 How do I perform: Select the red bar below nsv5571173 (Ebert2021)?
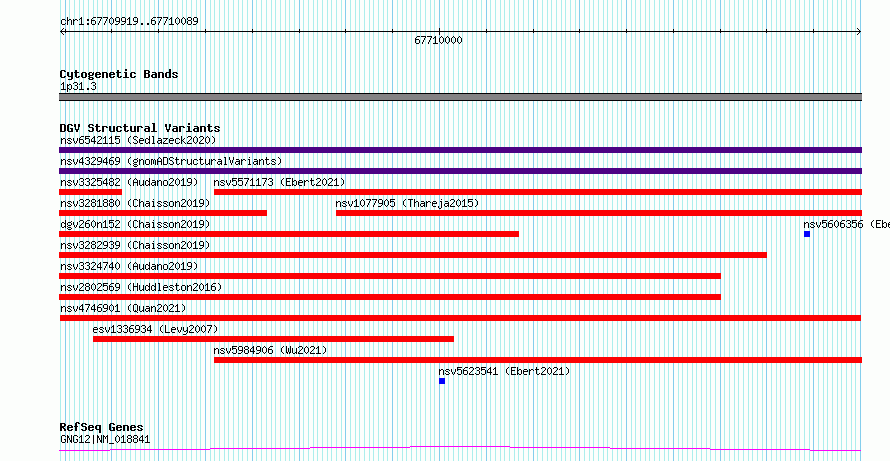538,192
